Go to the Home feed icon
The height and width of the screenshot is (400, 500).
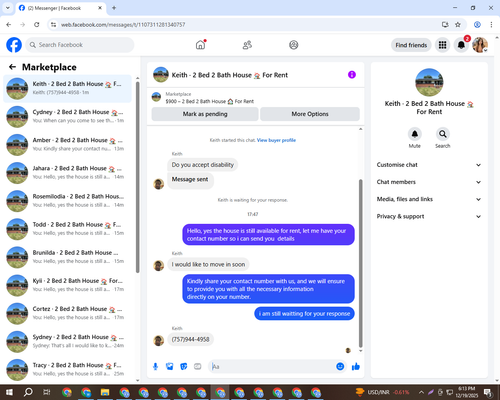pyautogui.click(x=200, y=45)
